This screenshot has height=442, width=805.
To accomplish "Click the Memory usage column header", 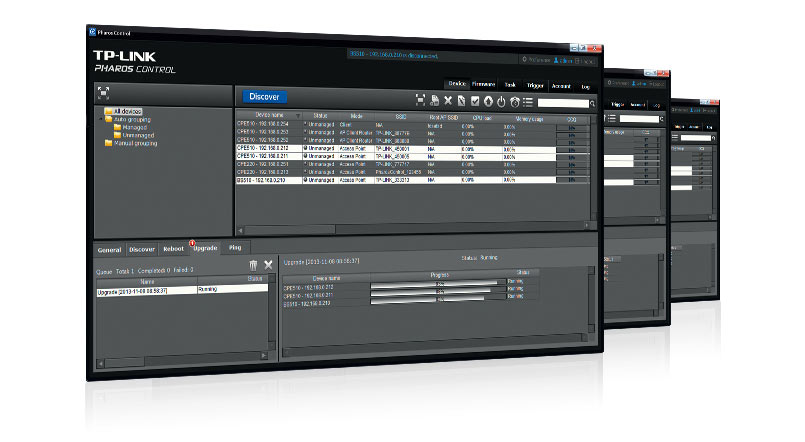I will point(529,119).
